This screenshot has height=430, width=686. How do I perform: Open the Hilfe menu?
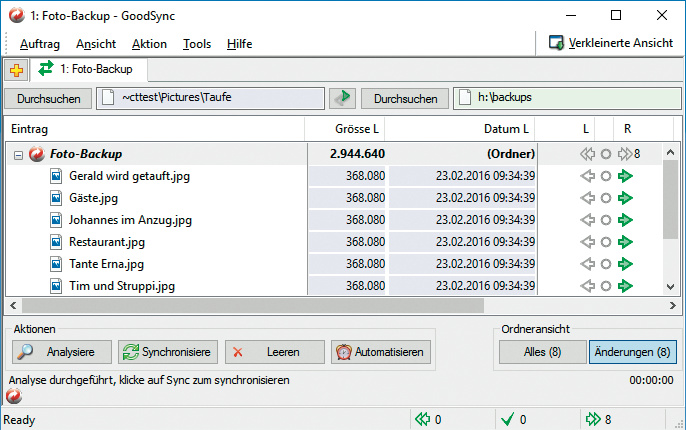[x=239, y=44]
